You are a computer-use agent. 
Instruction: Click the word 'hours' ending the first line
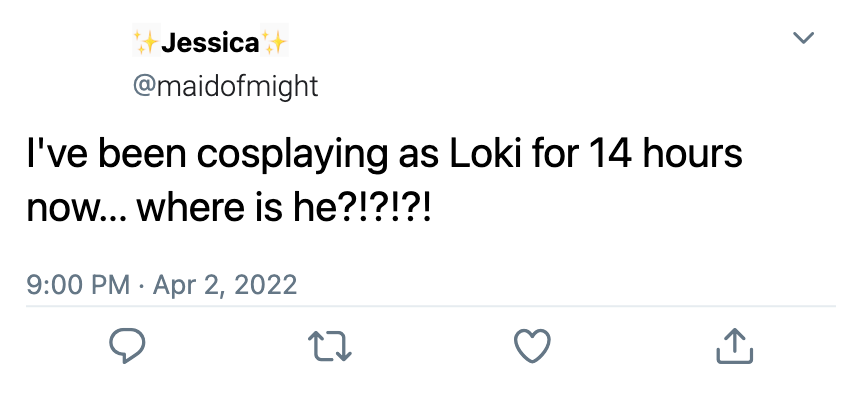(692, 154)
